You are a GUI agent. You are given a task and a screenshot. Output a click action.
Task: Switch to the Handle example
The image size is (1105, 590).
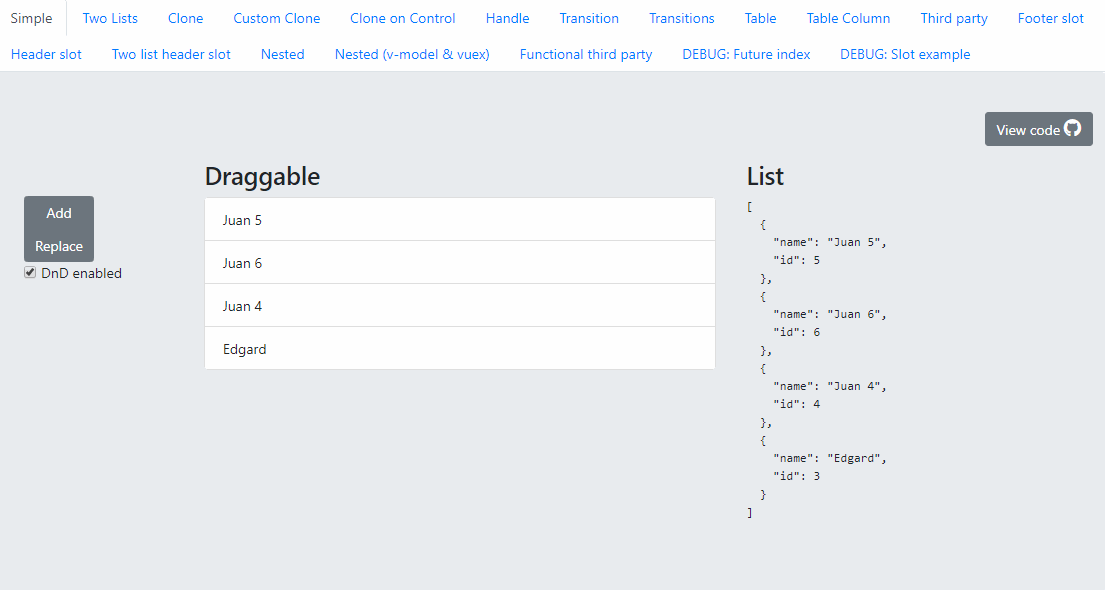pyautogui.click(x=507, y=18)
